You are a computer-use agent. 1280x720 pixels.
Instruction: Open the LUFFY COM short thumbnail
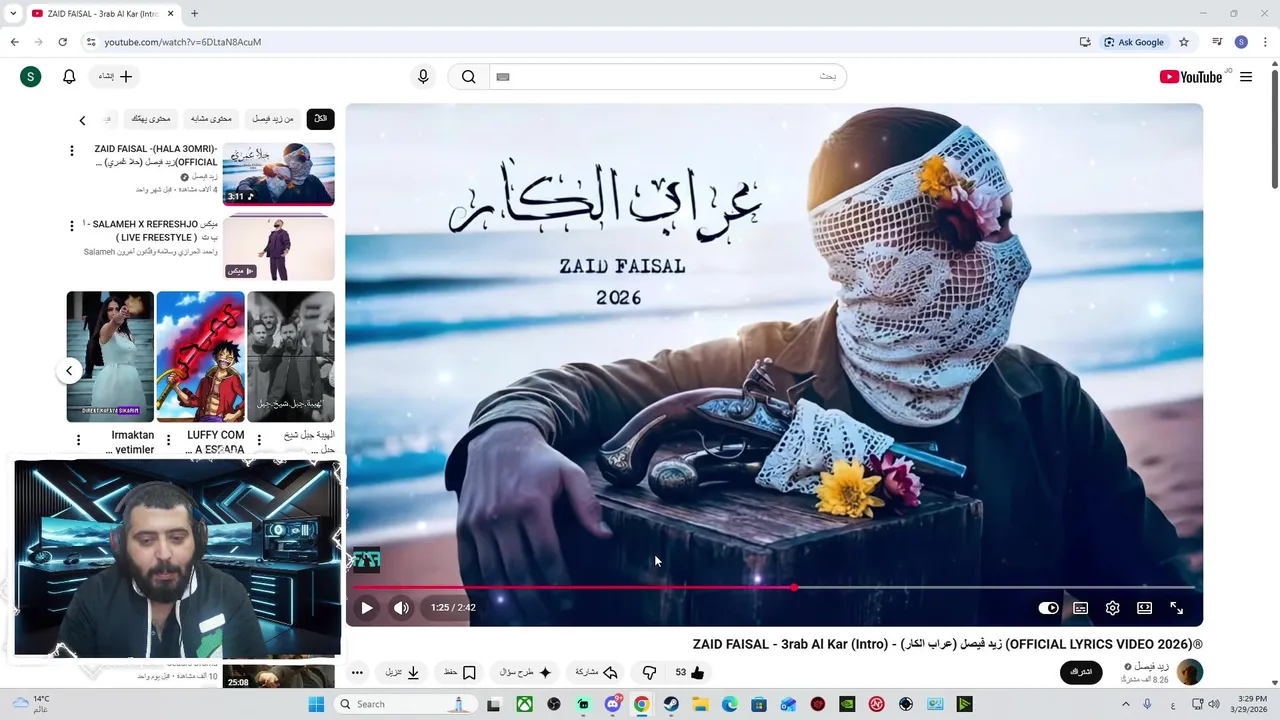(200, 356)
